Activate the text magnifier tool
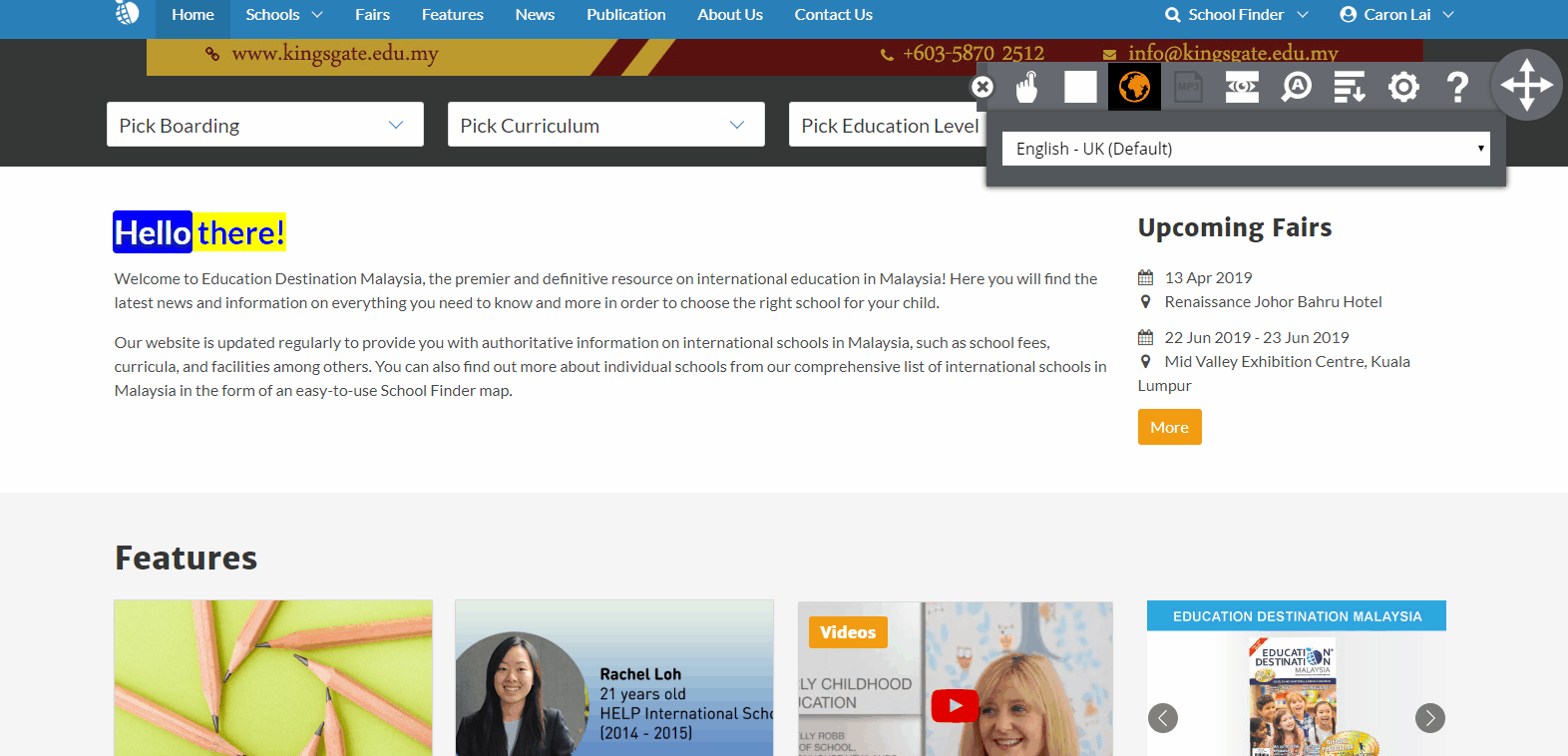Viewport: 1568px width, 756px height. pyautogui.click(x=1296, y=88)
